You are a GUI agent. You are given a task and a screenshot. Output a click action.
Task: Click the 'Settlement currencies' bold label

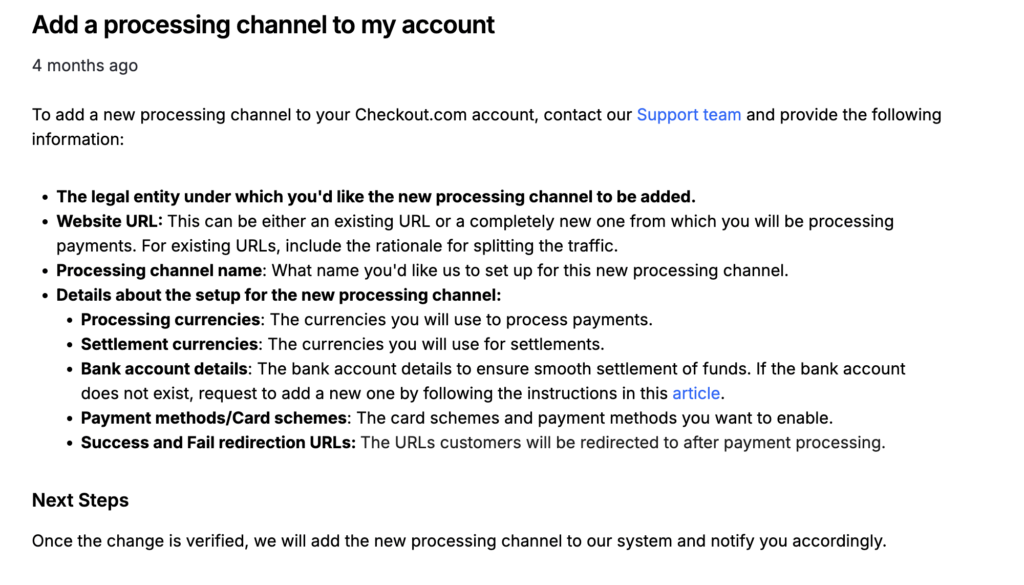point(169,344)
